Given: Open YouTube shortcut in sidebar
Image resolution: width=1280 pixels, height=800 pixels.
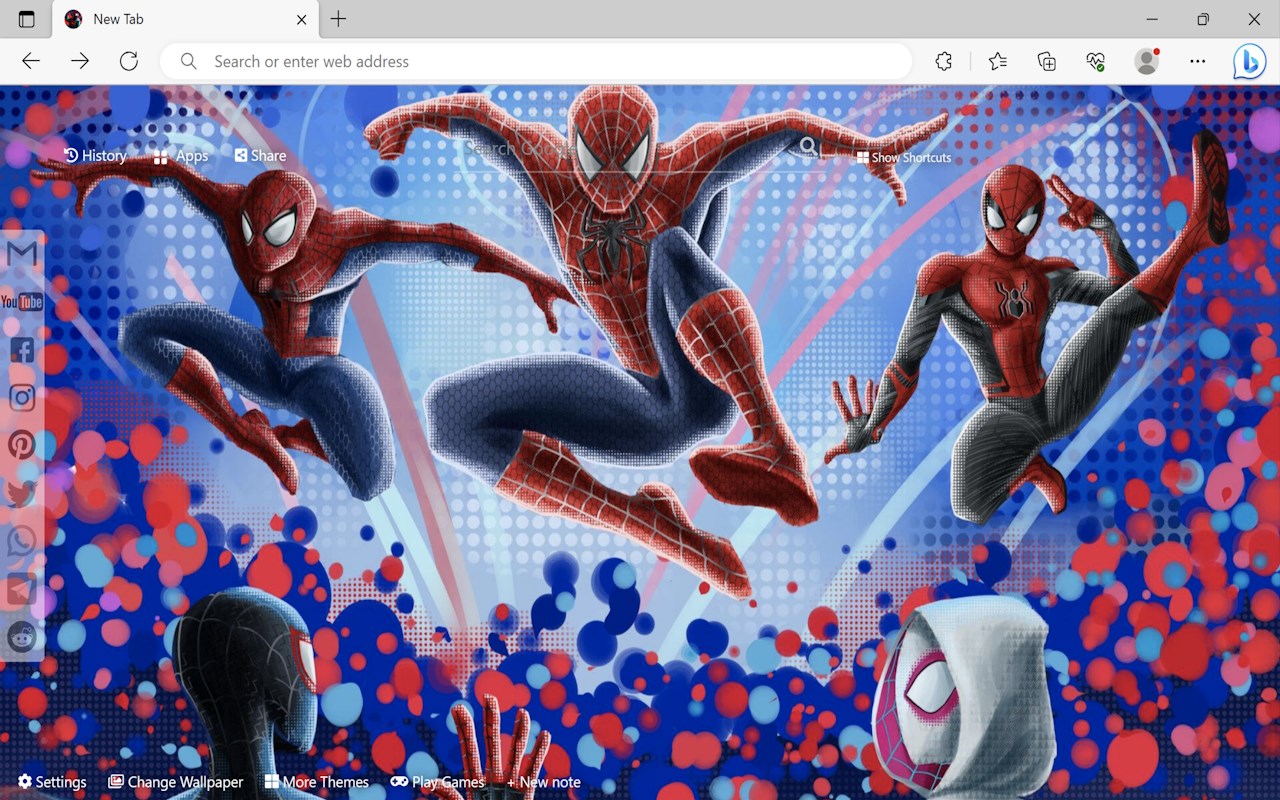Looking at the screenshot, I should pos(22,301).
